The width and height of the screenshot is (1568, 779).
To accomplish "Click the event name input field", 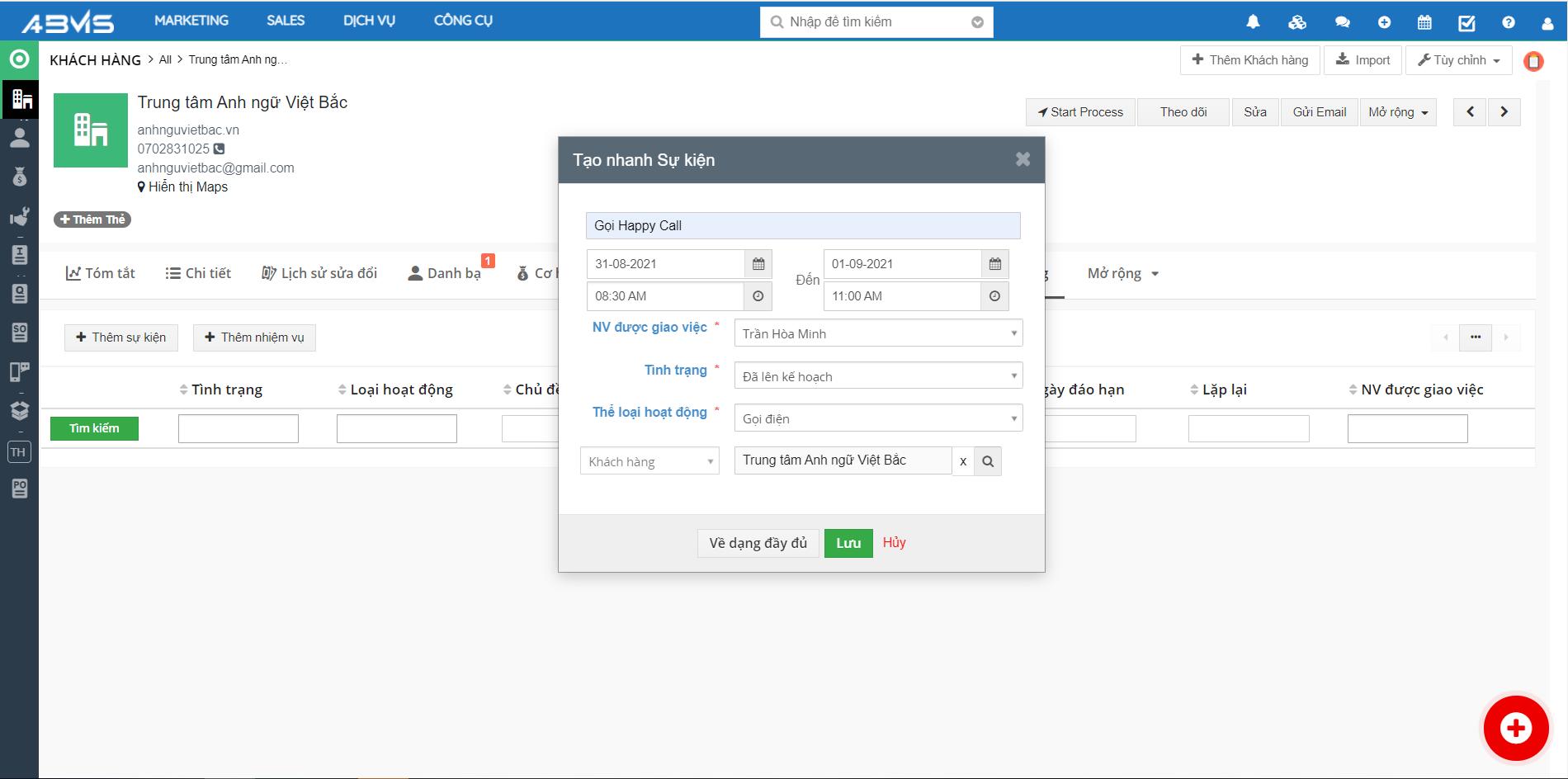I will [x=802, y=226].
